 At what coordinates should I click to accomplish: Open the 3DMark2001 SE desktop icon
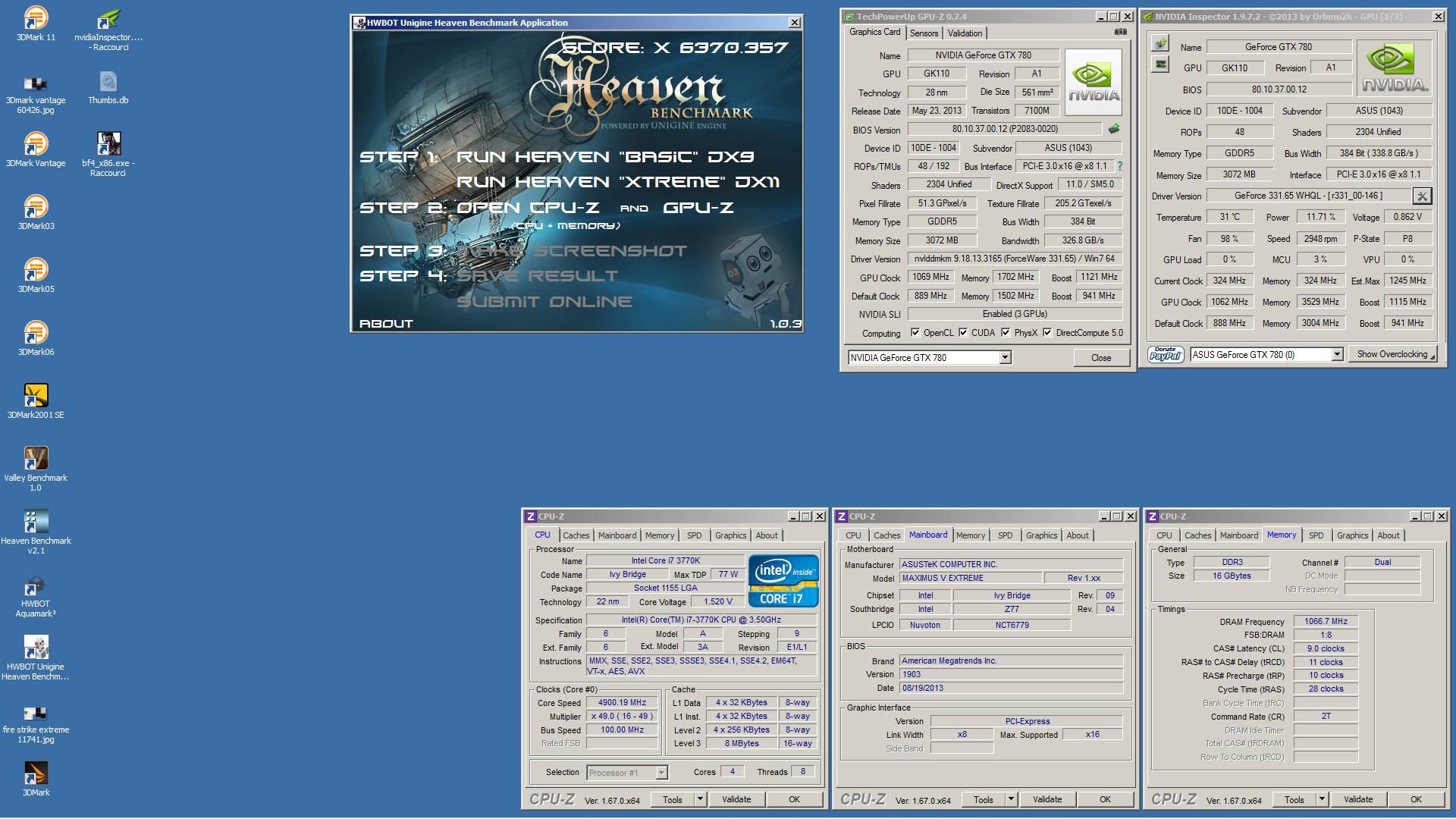[x=36, y=400]
